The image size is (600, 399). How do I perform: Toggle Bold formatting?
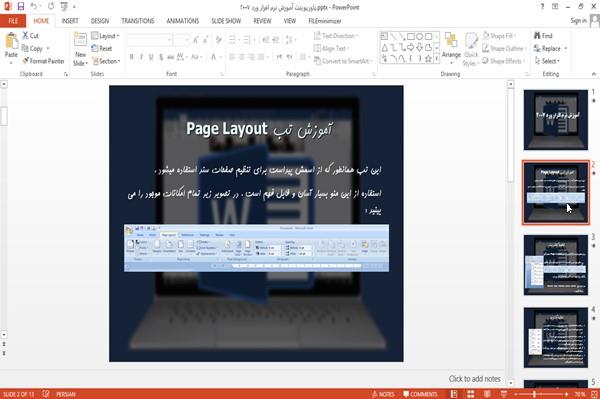(x=132, y=57)
